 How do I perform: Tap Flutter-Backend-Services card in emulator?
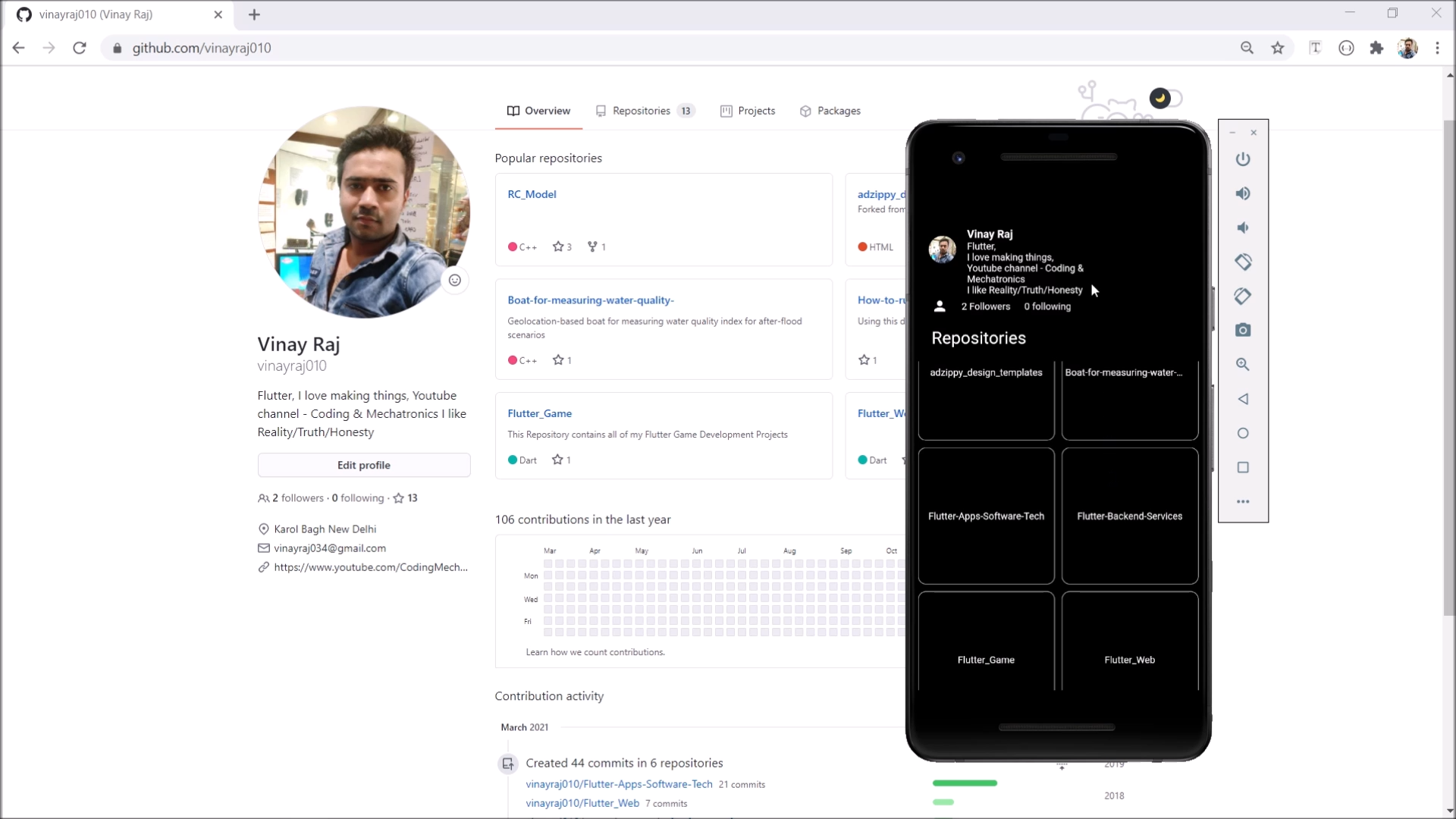point(1130,516)
